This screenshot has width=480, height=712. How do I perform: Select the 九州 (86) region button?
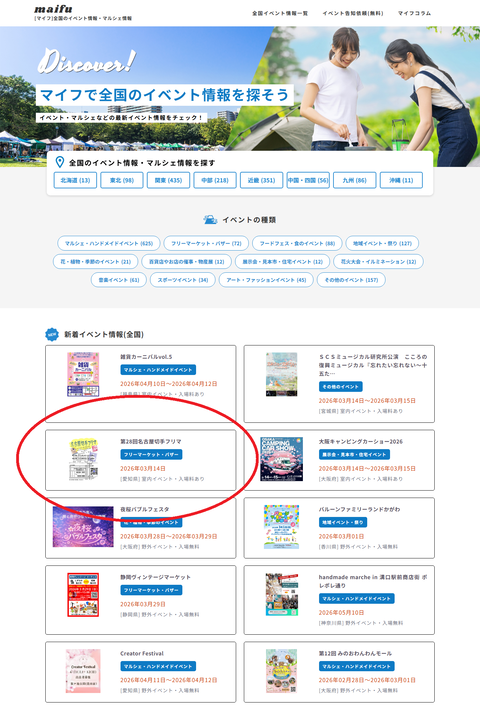click(x=355, y=180)
